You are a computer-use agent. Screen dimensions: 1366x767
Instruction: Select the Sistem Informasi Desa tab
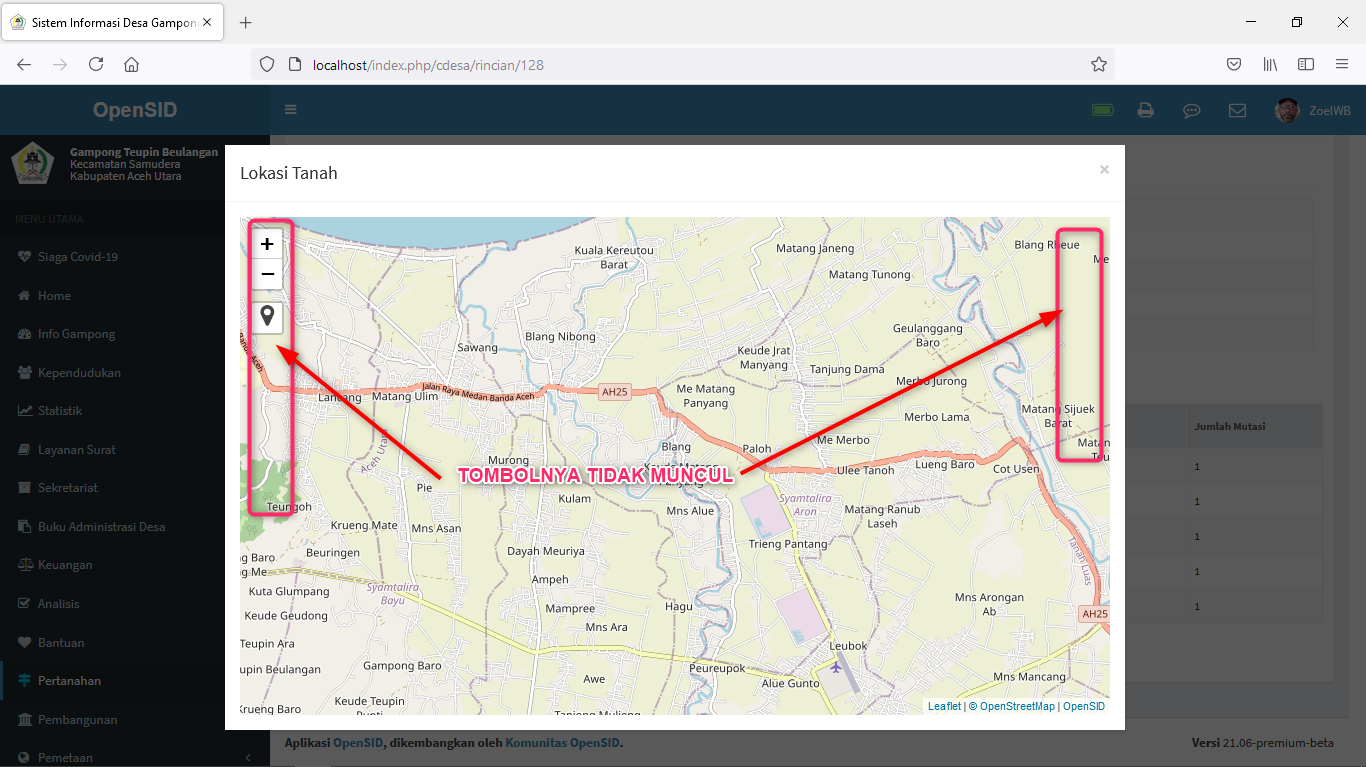coord(113,22)
